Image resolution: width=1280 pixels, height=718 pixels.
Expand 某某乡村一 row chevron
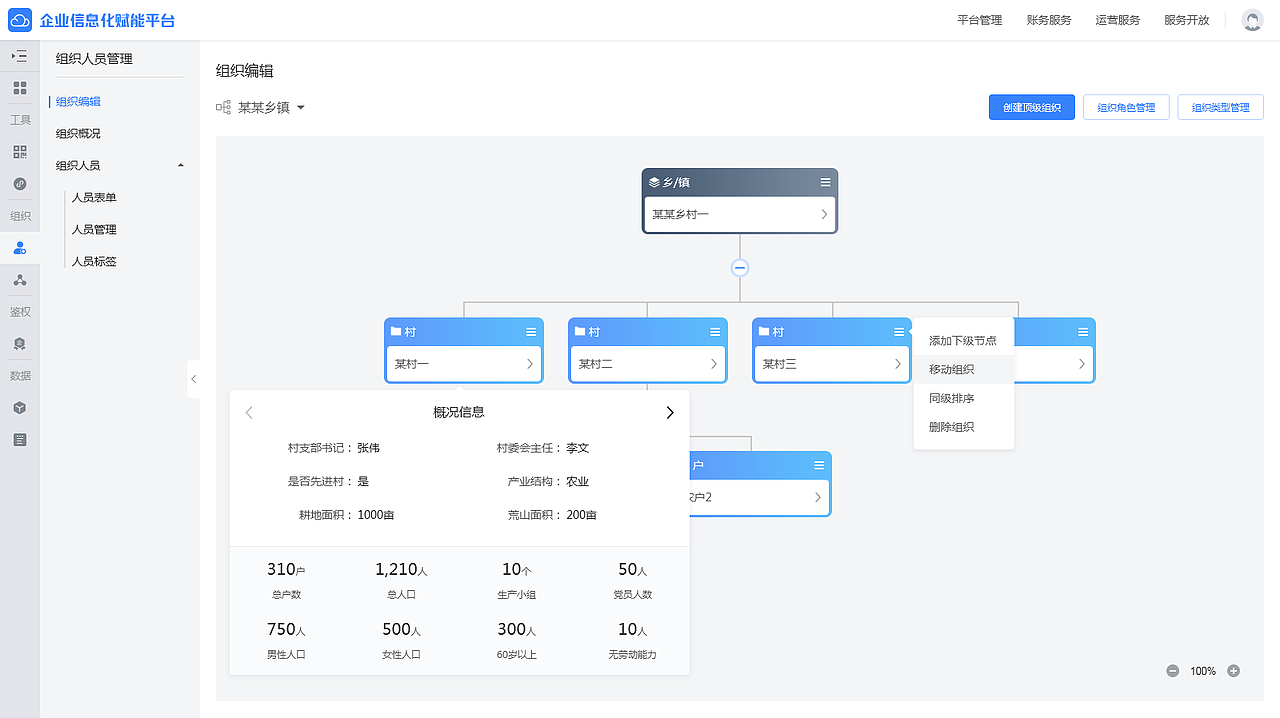824,214
